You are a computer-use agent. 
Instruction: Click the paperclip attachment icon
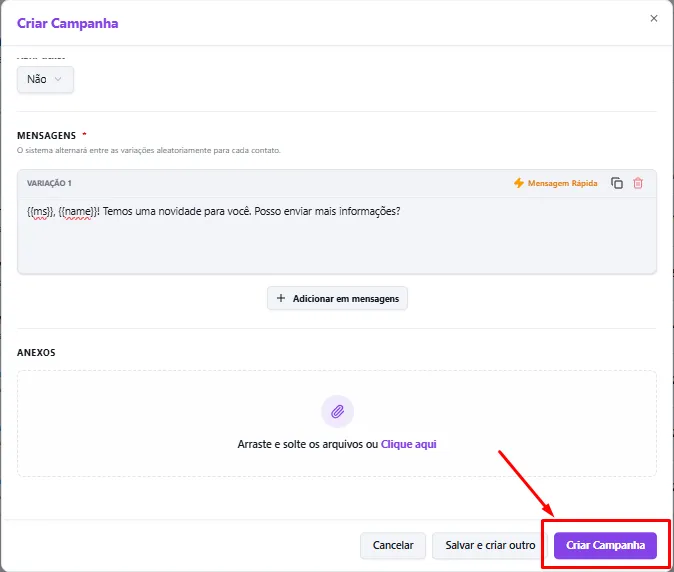pyautogui.click(x=337, y=412)
